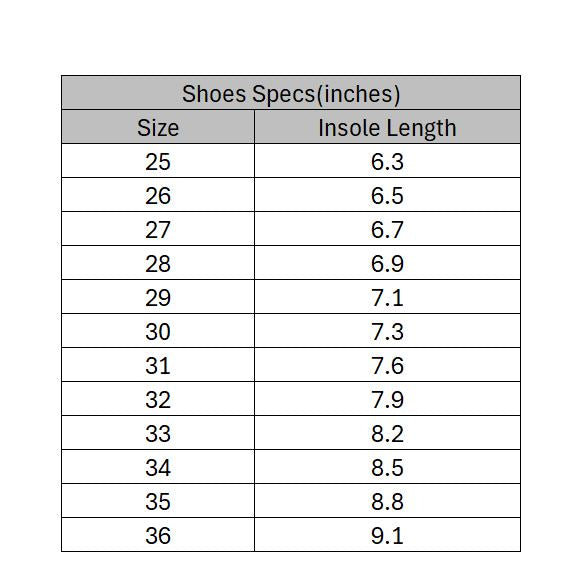Click the 6.3 insole length cell
This screenshot has width=580, height=585.
(x=387, y=161)
